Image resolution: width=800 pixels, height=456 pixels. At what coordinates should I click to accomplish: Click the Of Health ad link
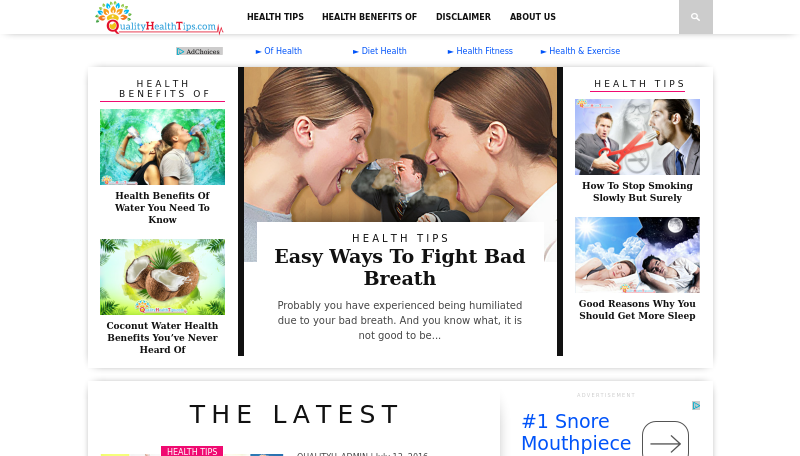click(x=279, y=51)
